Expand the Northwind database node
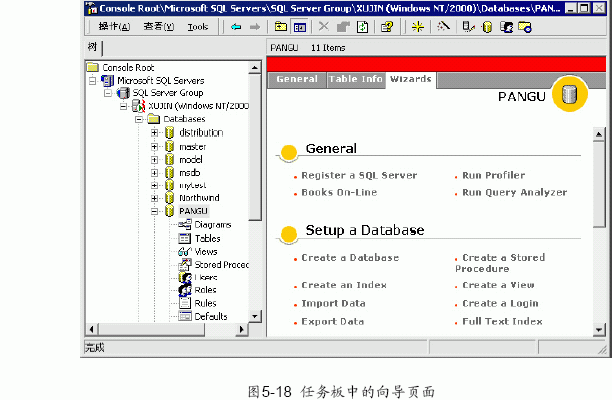Viewport: 612px width, 400px height. pos(155,198)
